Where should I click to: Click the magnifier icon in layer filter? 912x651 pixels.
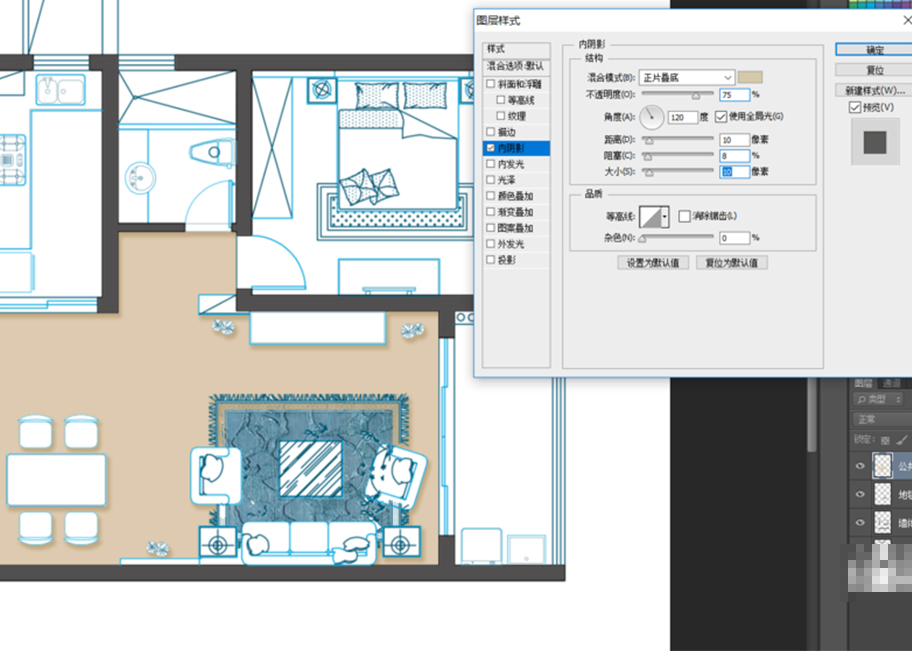862,400
